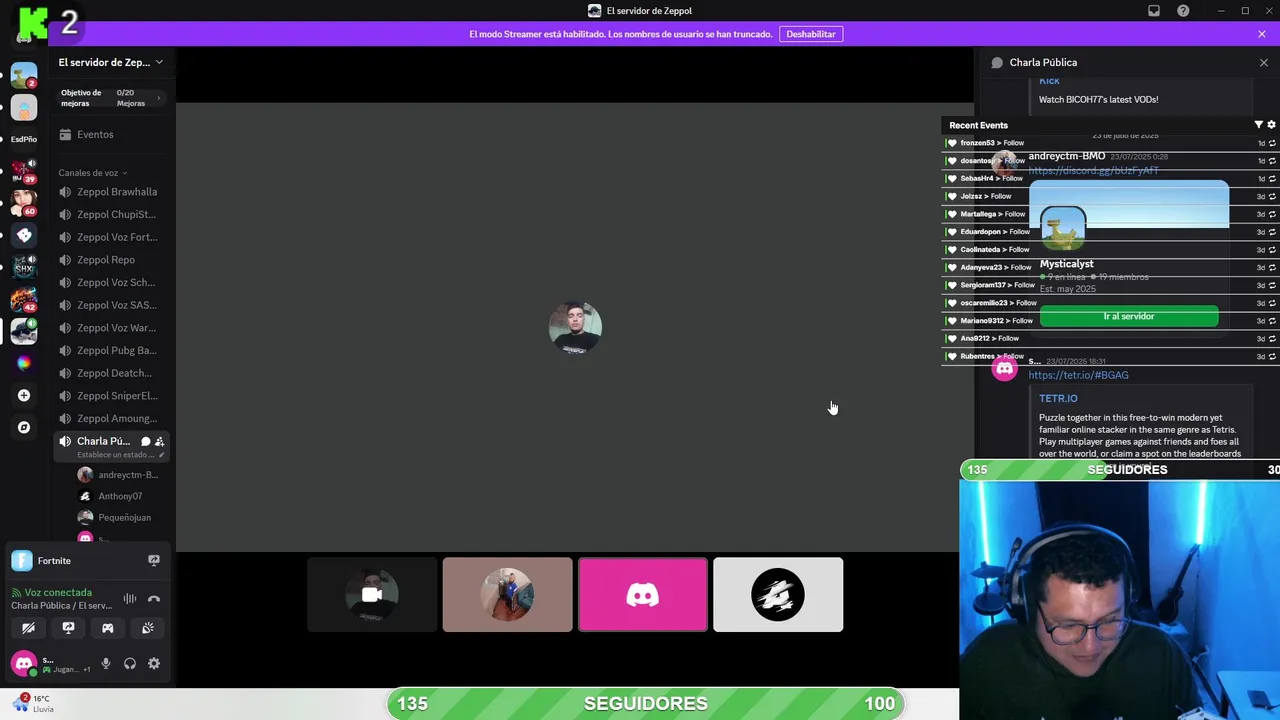Join Zeppol SniperEl... voice channel
The width and height of the screenshot is (1280, 720).
(112, 396)
